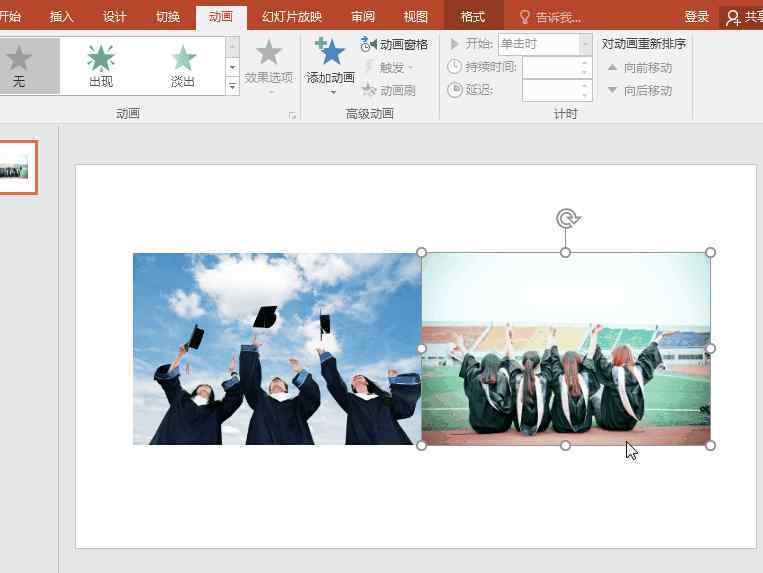This screenshot has width=763, height=573.
Task: Click the bottom-center resize handle
Action: (x=565, y=446)
